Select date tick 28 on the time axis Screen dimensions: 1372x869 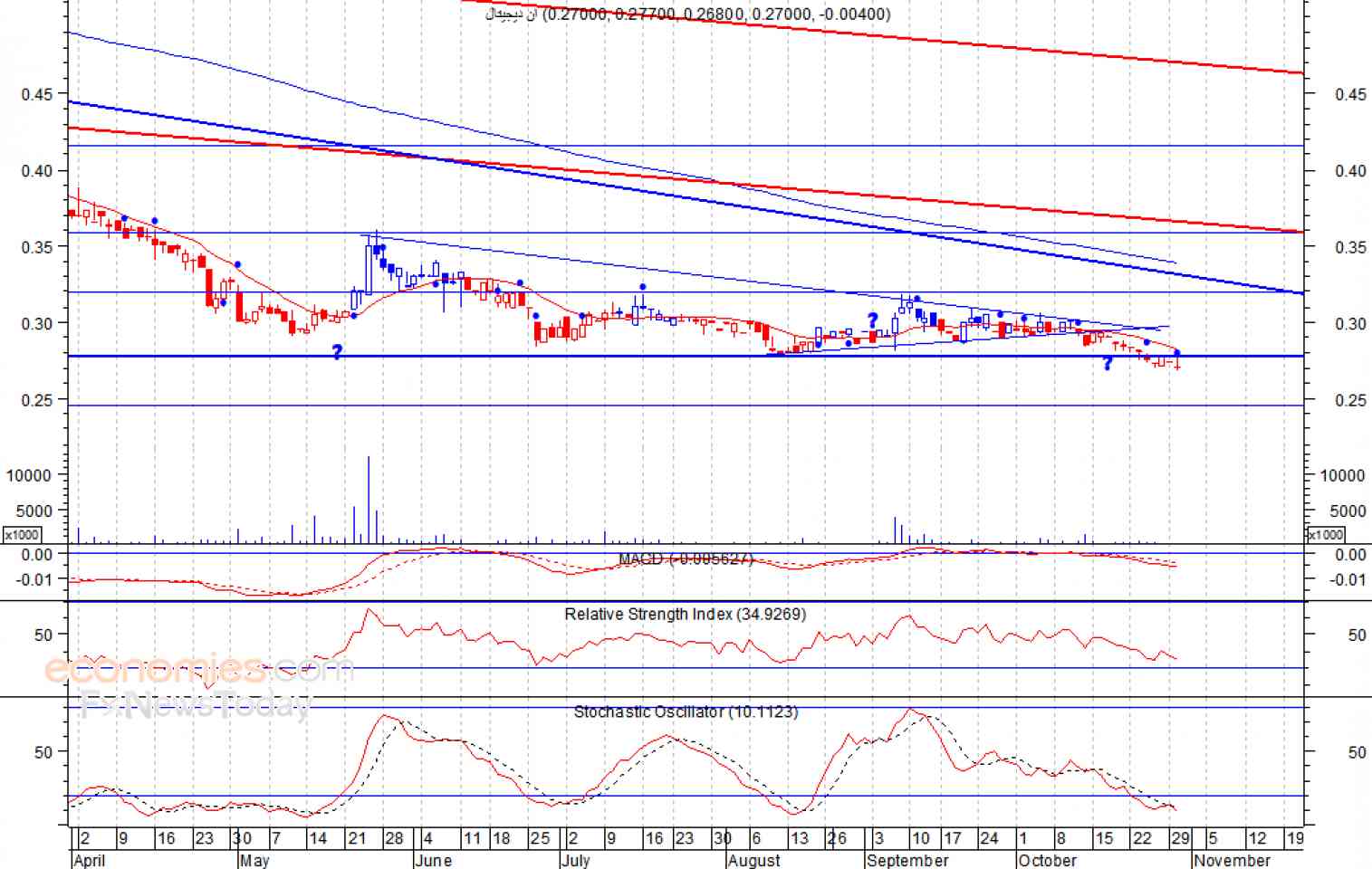(x=394, y=838)
